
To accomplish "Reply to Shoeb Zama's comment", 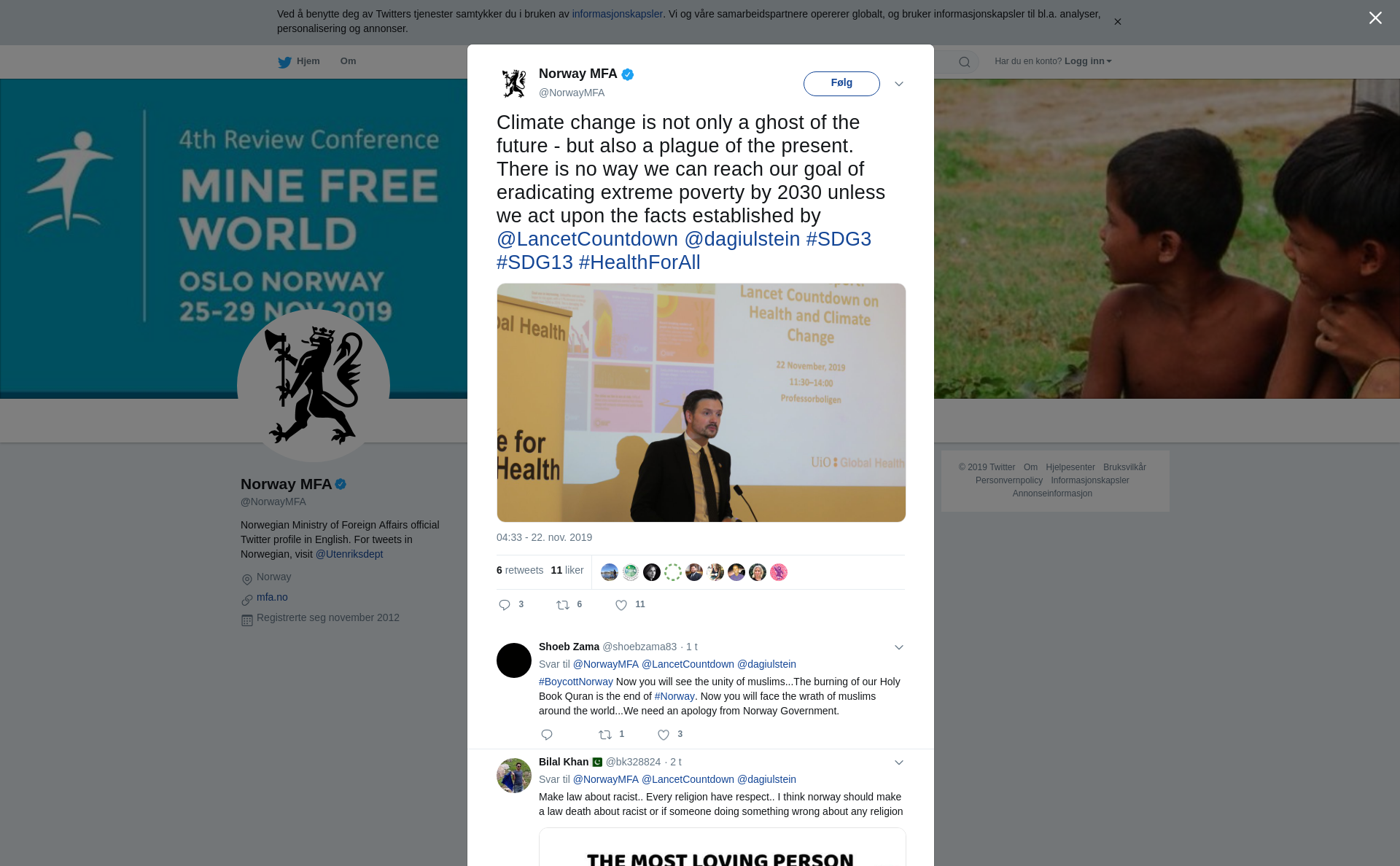I will click(547, 735).
